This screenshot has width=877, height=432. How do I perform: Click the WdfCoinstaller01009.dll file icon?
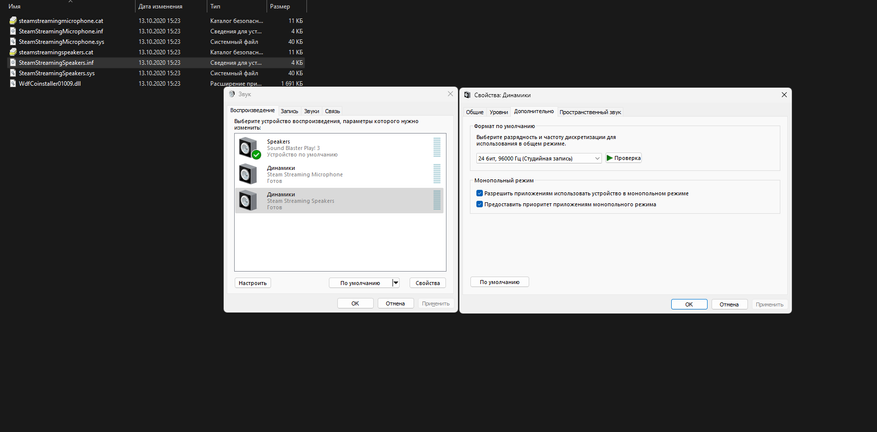click(13, 83)
